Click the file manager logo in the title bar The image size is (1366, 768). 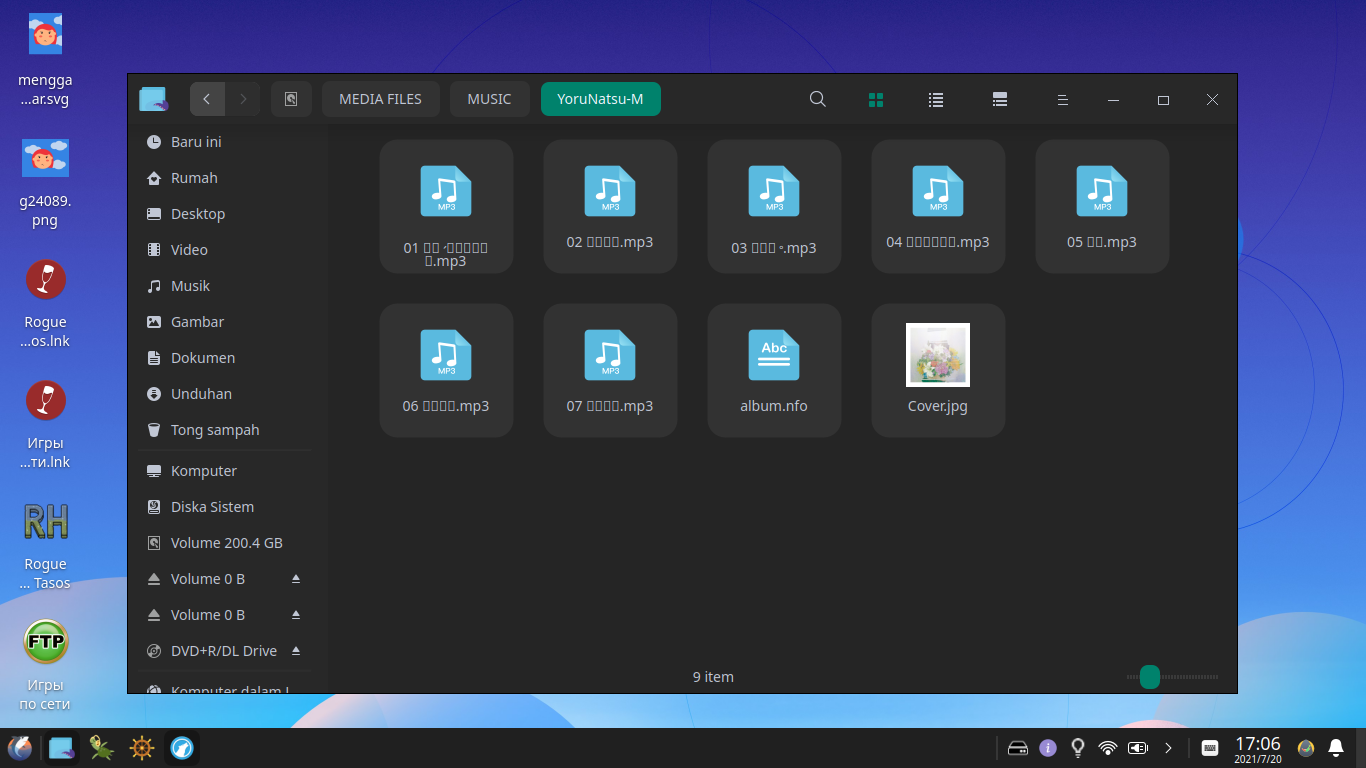pos(153,99)
